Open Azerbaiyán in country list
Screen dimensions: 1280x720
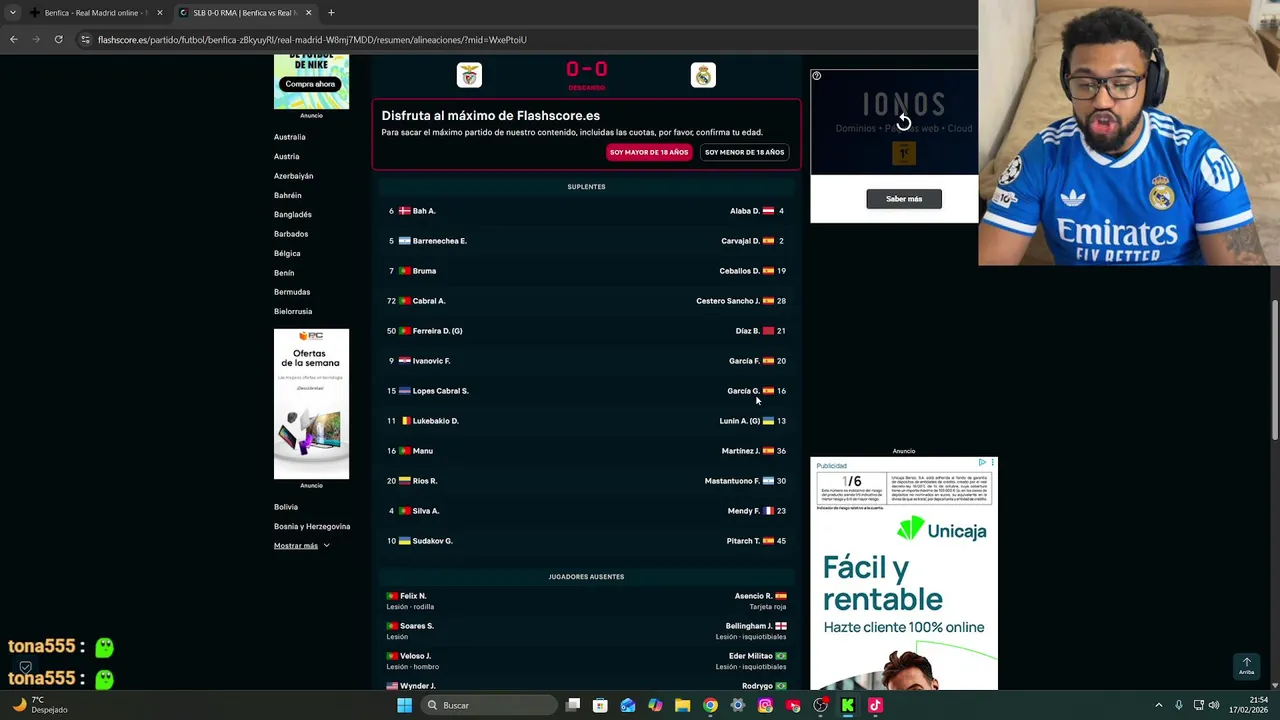pyautogui.click(x=294, y=176)
